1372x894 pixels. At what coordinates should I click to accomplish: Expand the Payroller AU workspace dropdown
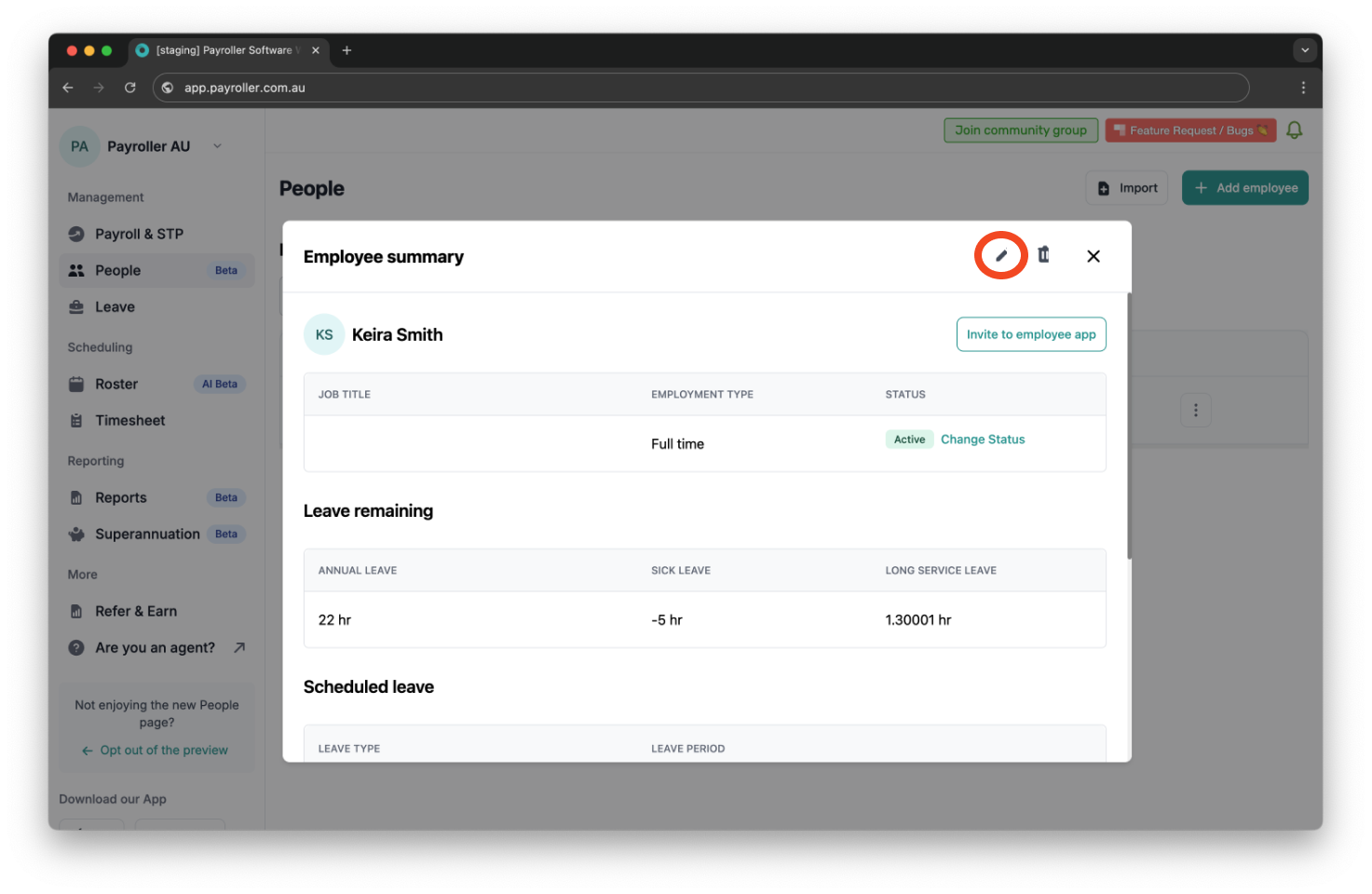pos(217,146)
